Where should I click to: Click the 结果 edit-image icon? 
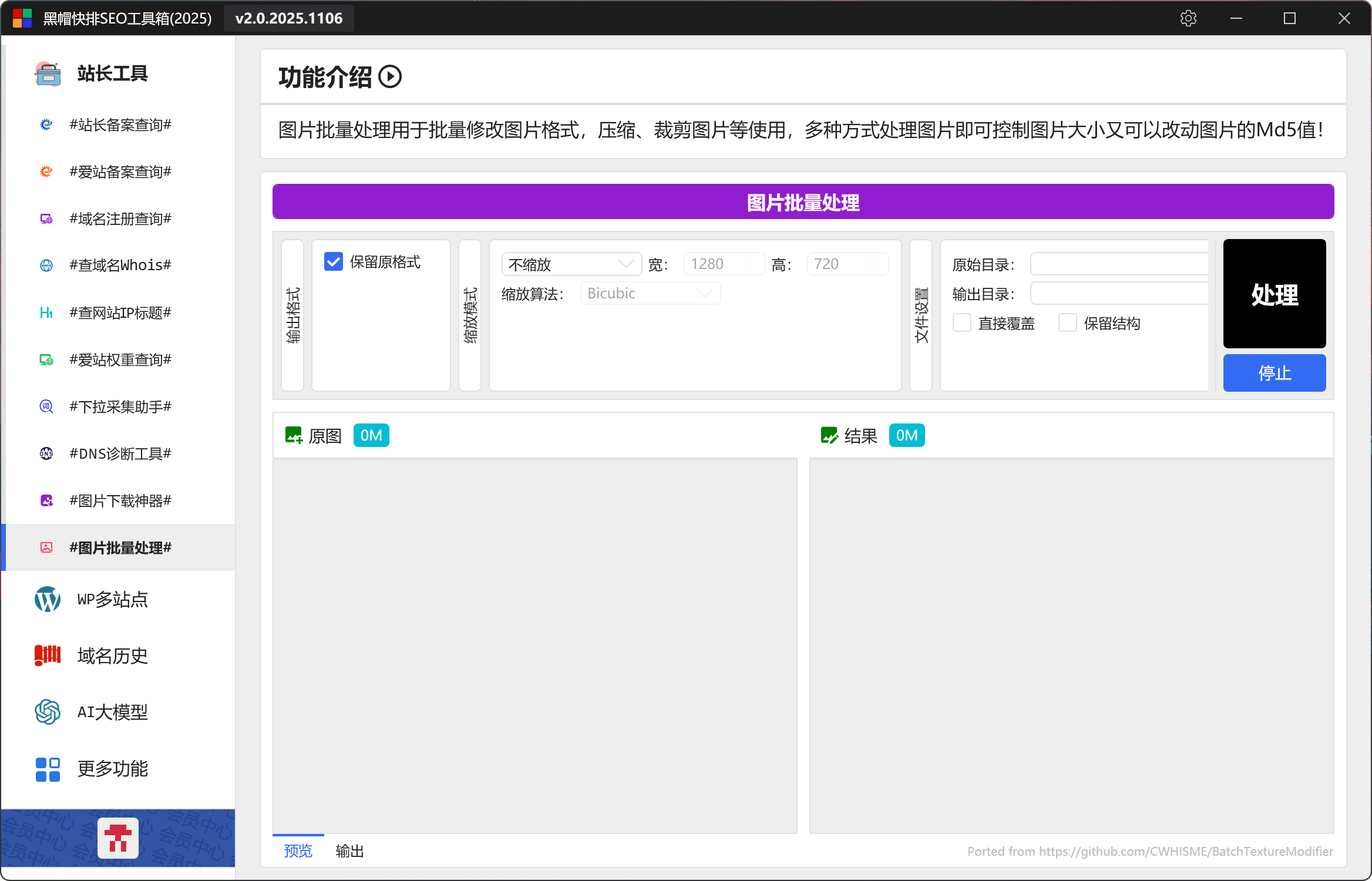(829, 436)
